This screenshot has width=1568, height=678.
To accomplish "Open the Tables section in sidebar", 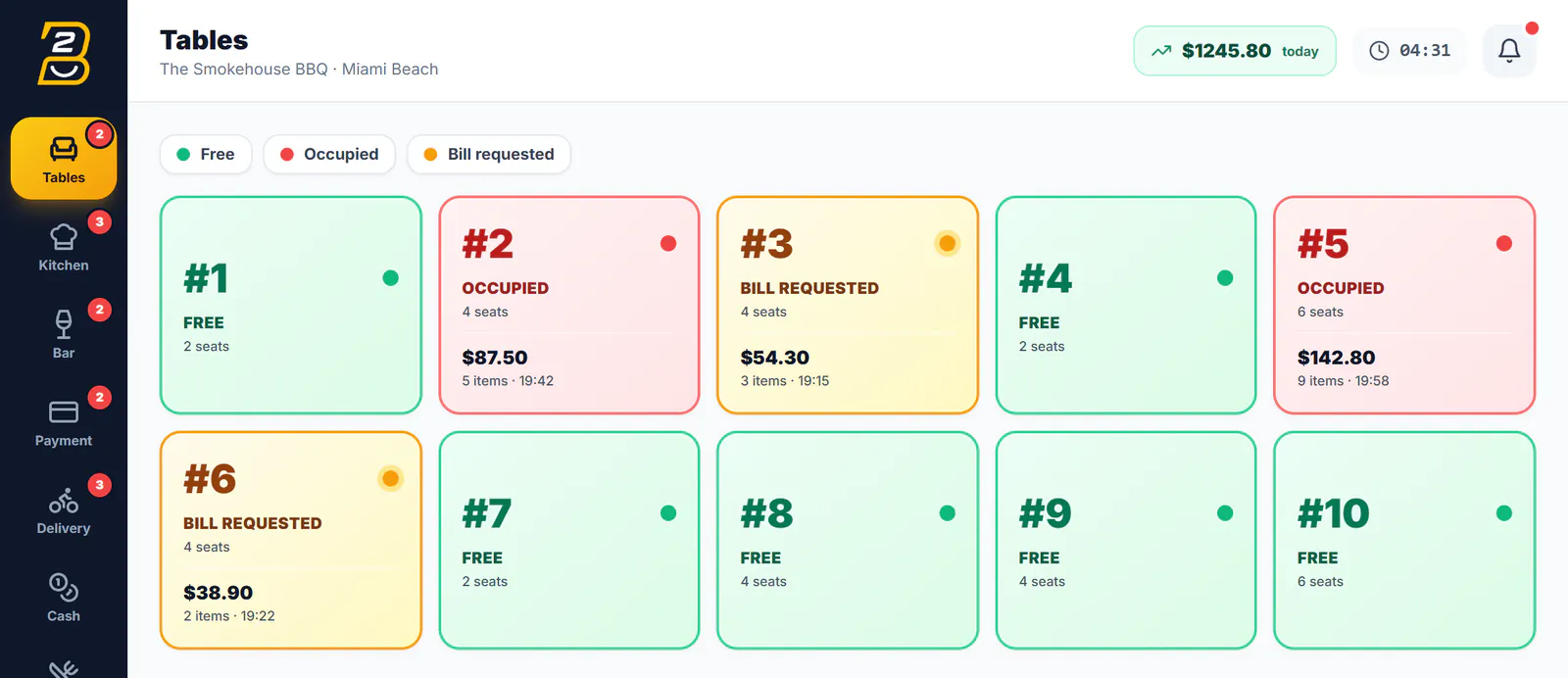I will (64, 159).
